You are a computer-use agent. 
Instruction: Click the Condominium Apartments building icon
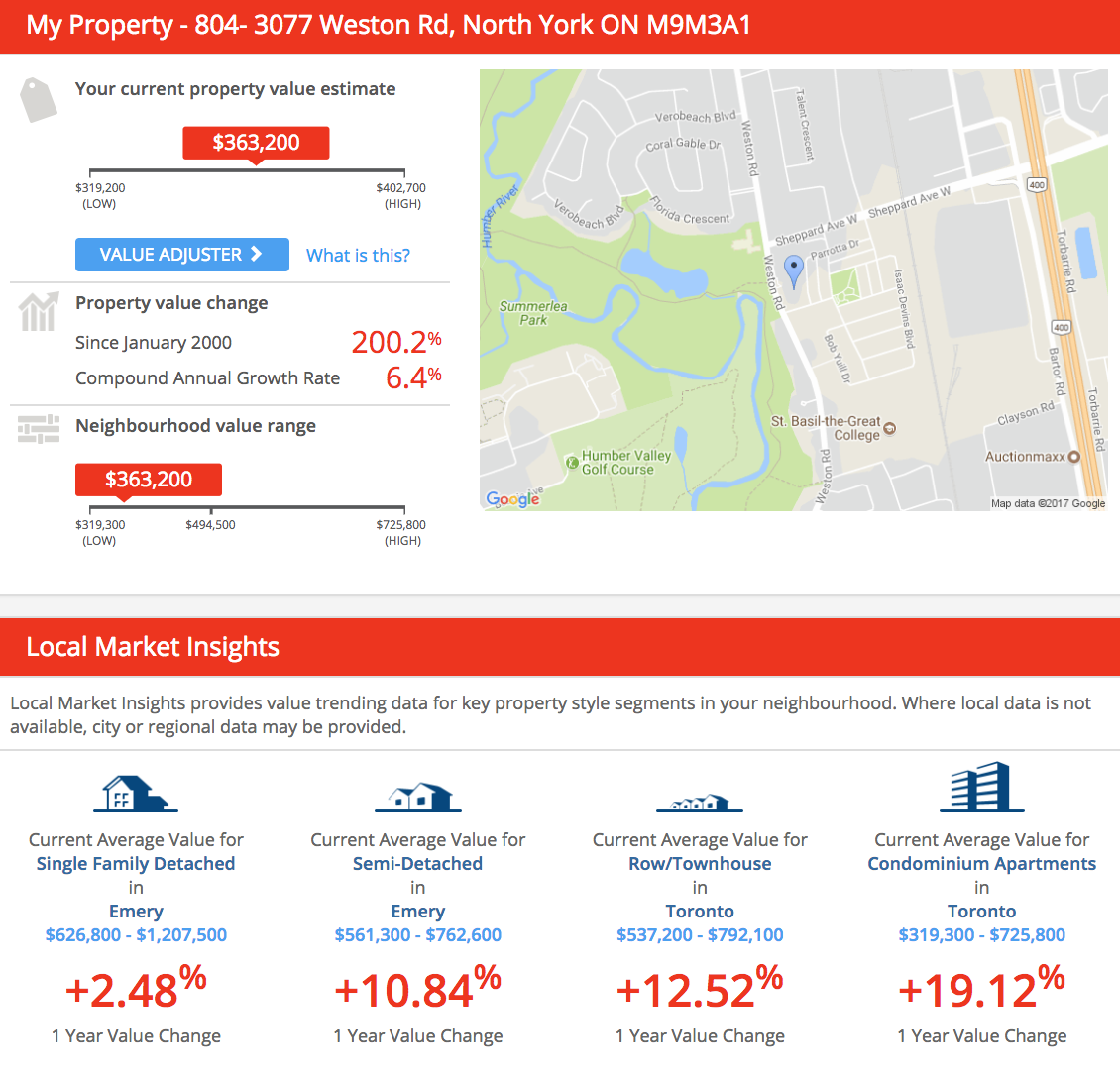(x=981, y=788)
